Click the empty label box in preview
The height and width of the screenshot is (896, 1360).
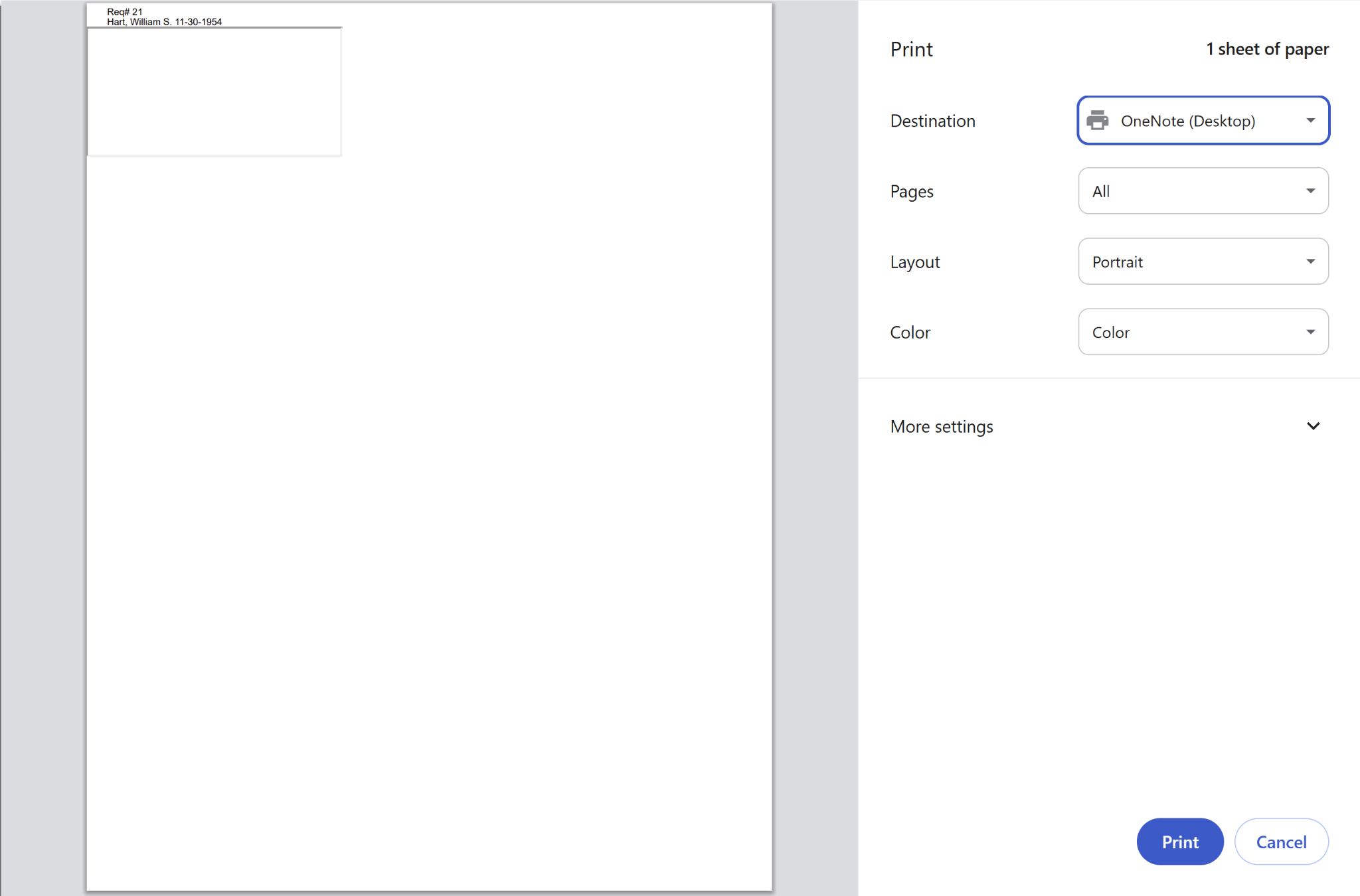(x=214, y=92)
